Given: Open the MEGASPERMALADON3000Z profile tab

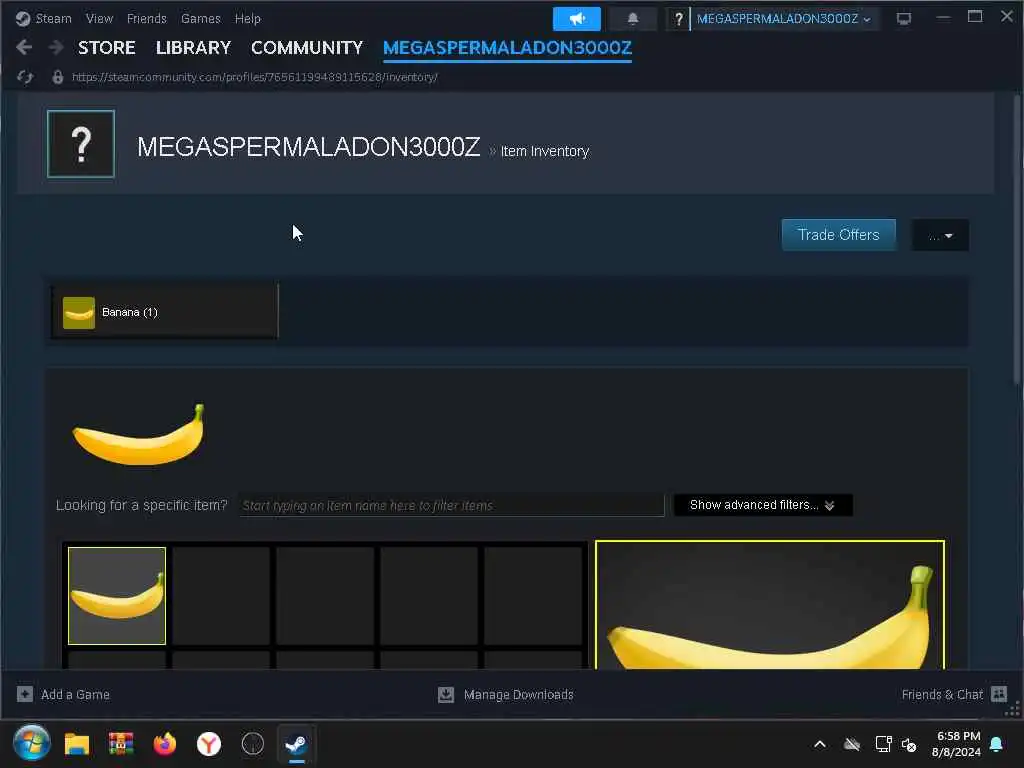Looking at the screenshot, I should point(507,48).
